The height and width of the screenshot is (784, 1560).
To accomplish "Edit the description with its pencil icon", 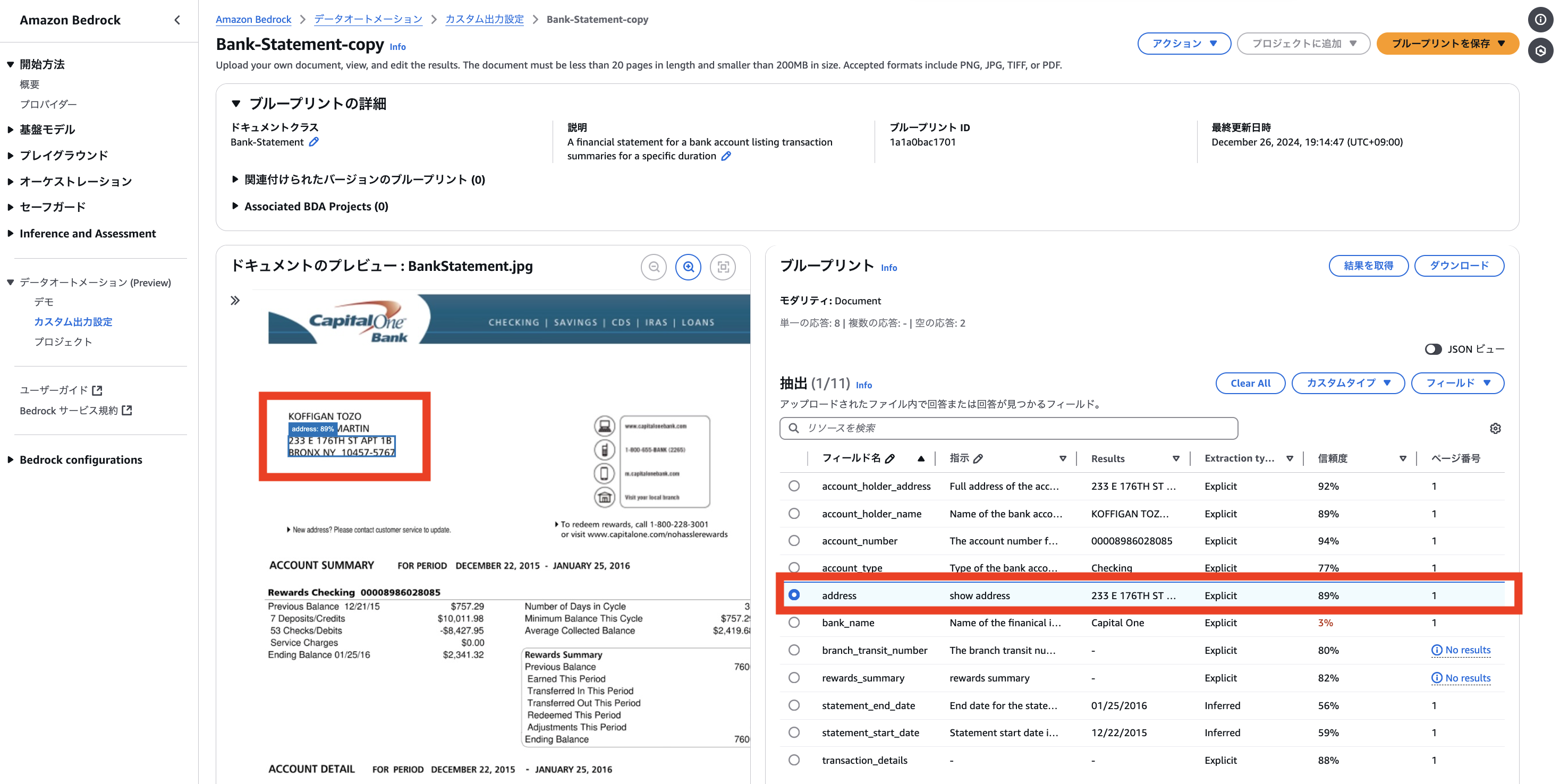I will 726,156.
